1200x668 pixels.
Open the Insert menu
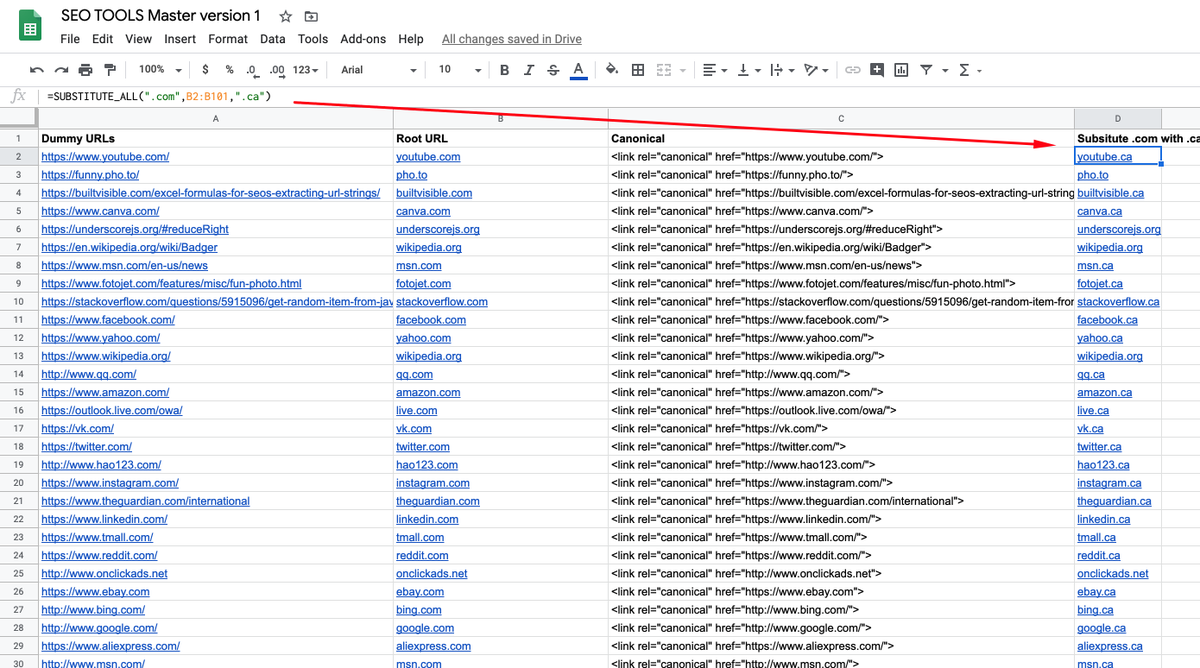180,39
